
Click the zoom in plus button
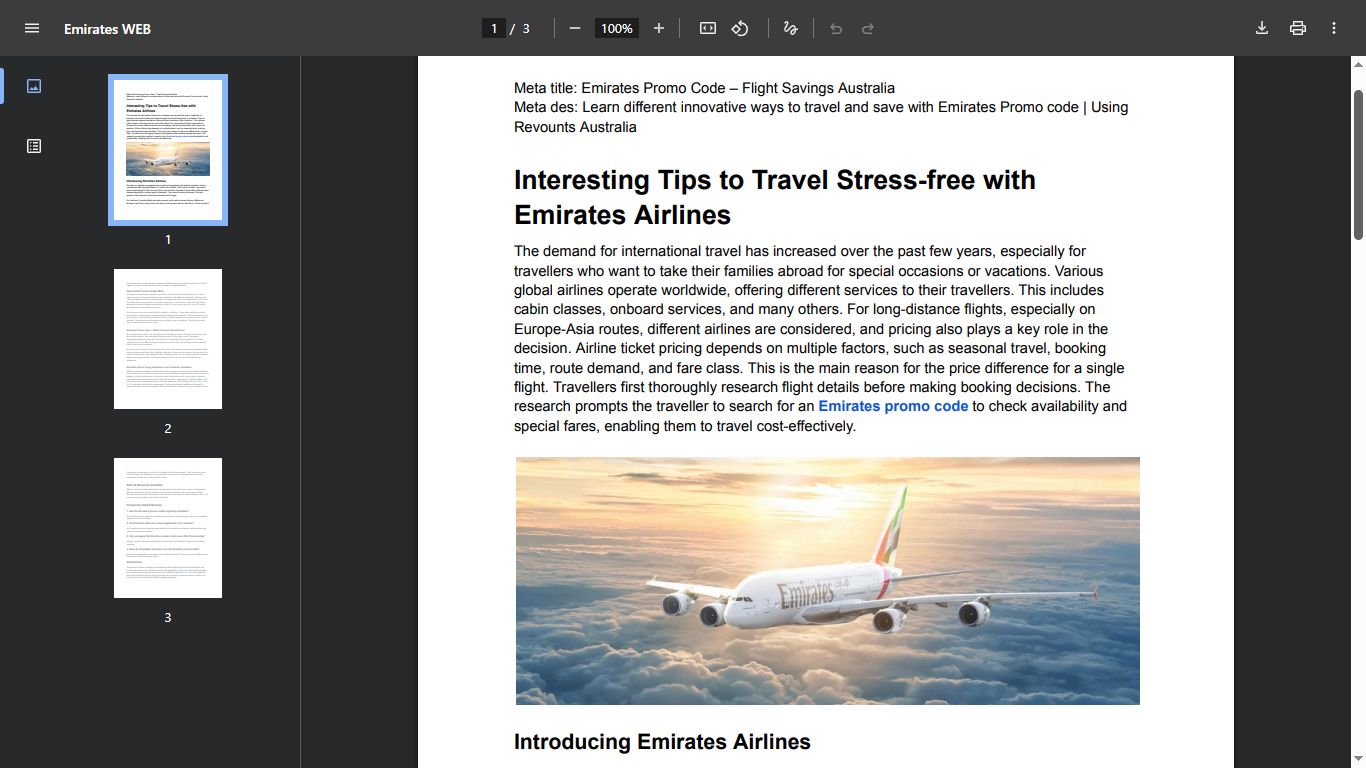point(659,28)
